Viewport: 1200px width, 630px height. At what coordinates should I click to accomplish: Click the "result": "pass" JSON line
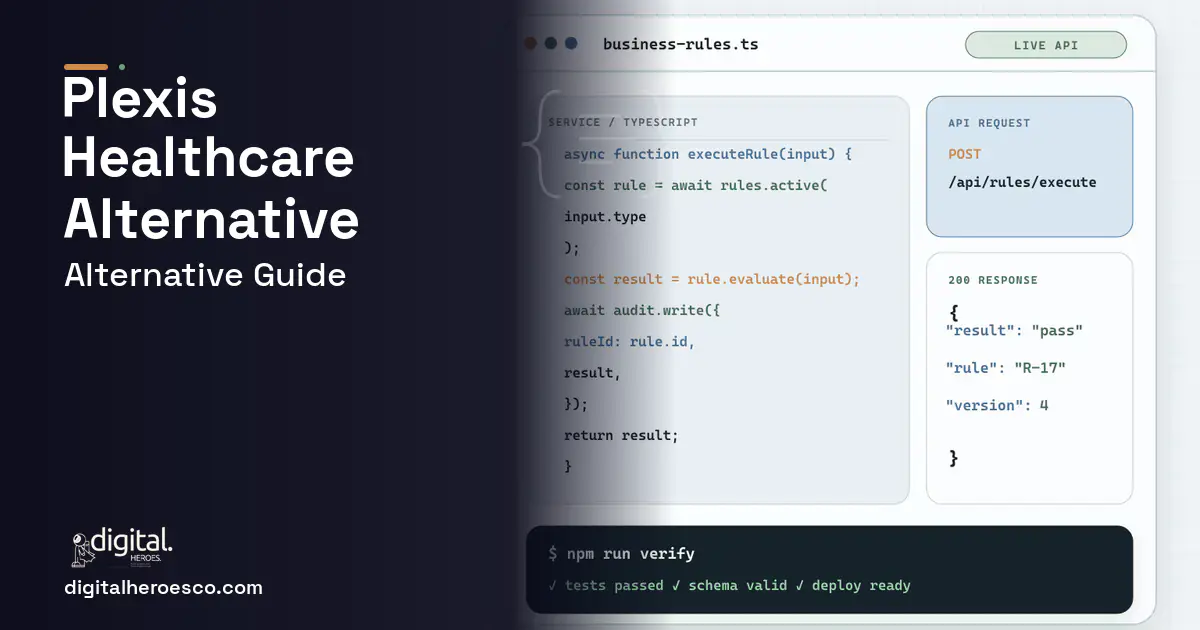point(1015,330)
